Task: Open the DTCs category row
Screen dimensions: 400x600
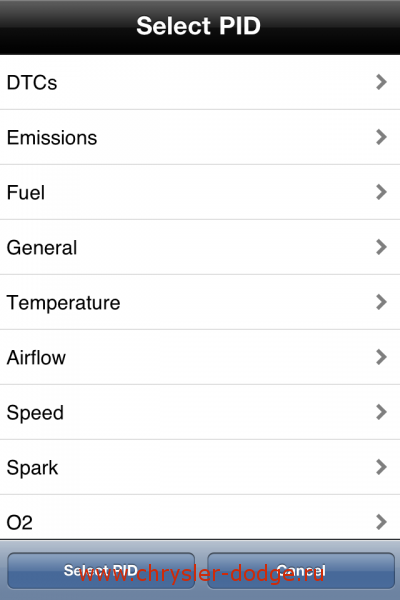Action: click(200, 82)
